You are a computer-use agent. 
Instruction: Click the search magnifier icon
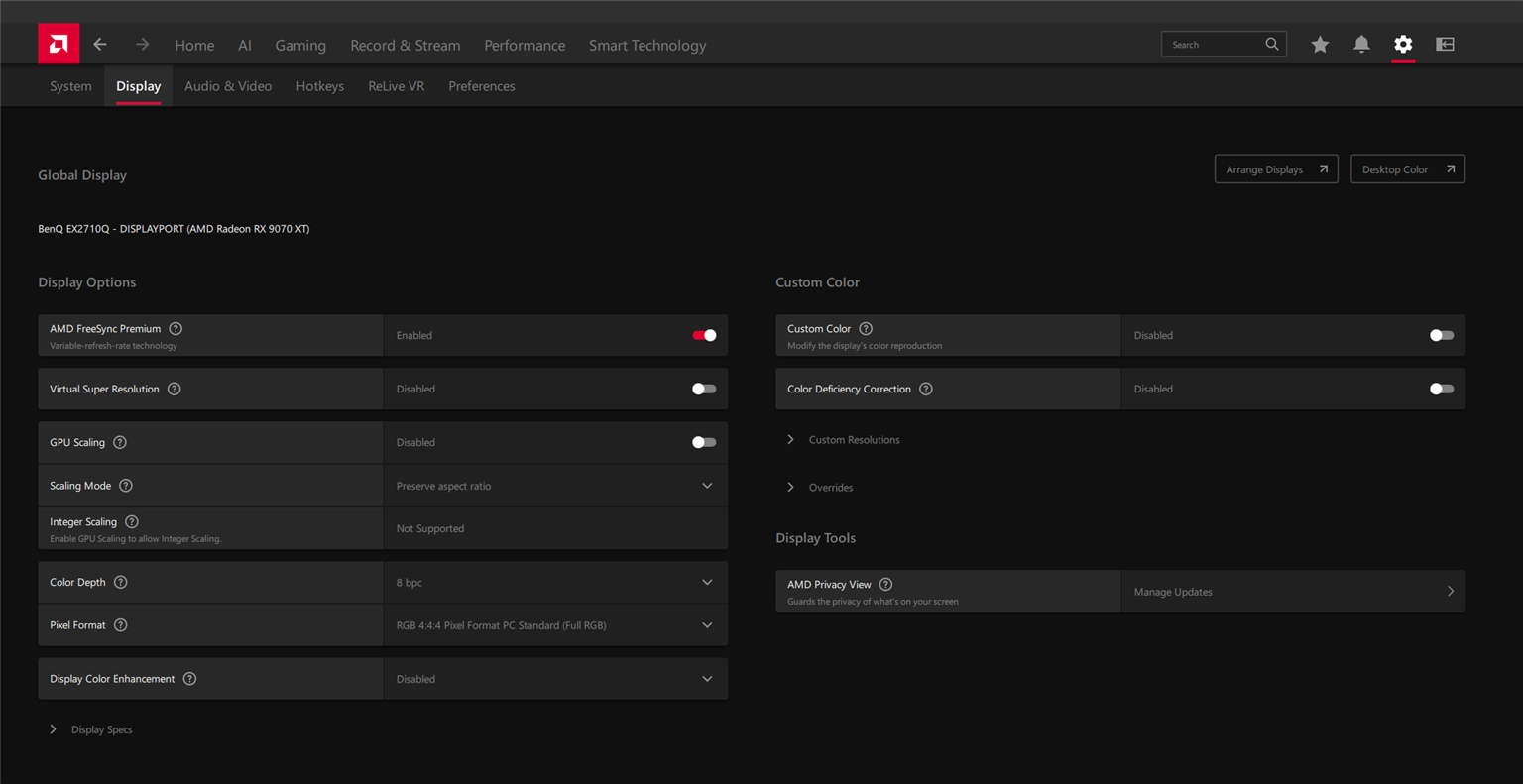click(1272, 44)
